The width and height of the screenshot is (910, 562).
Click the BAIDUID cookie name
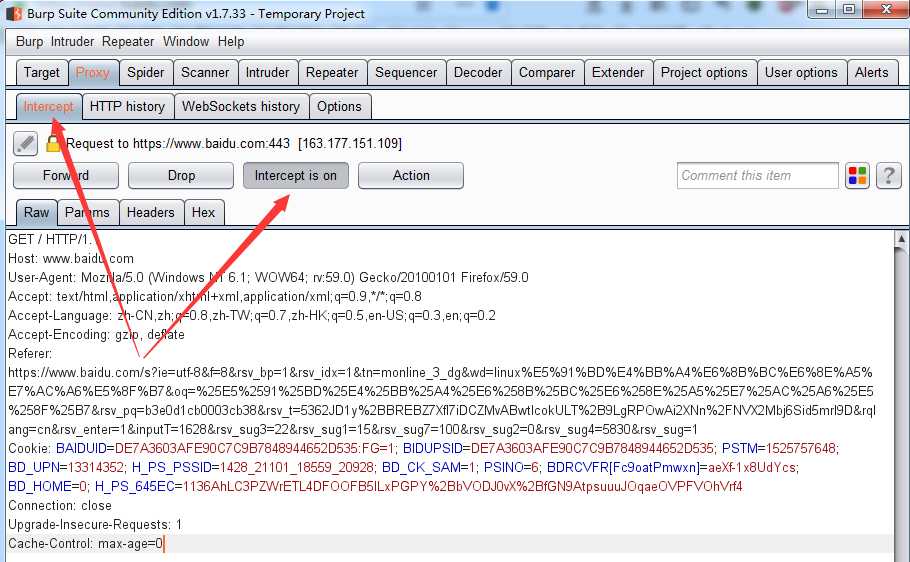(x=81, y=449)
